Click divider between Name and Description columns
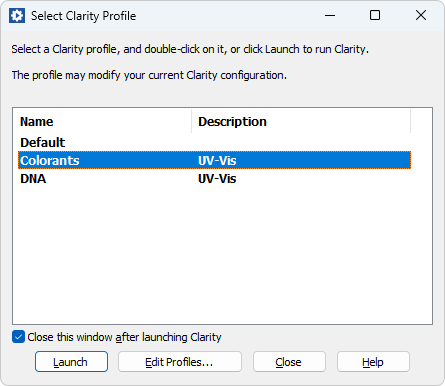Viewport: 445px width, 386px height. coord(192,122)
